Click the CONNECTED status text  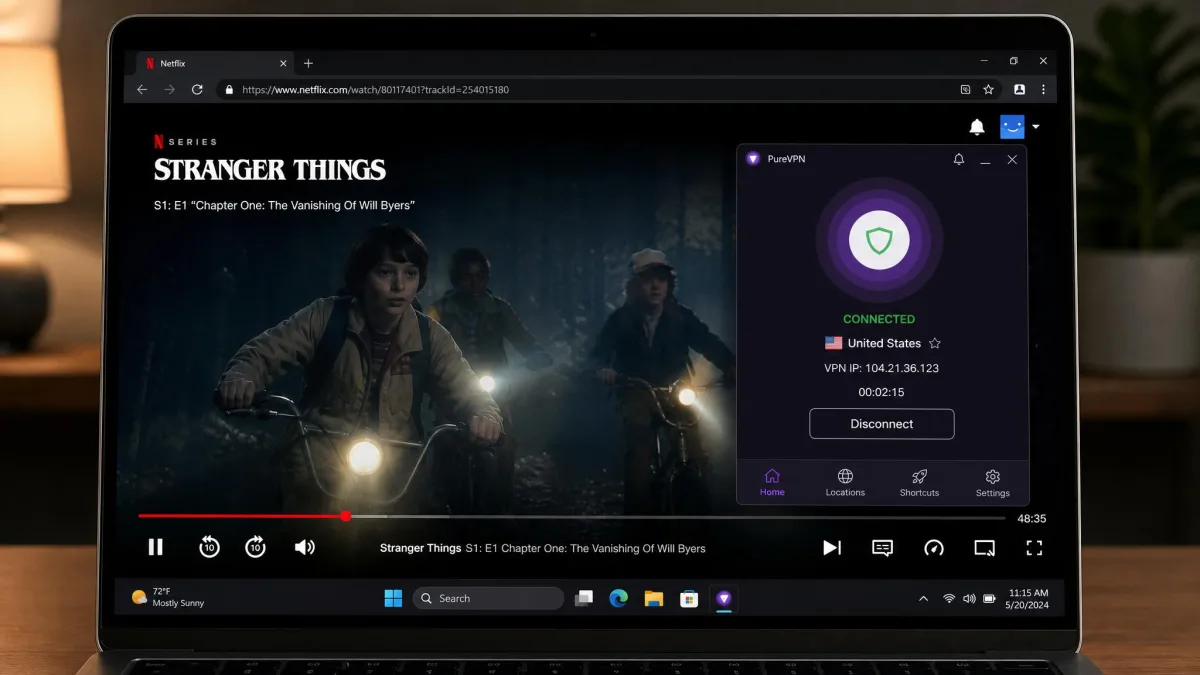879,319
